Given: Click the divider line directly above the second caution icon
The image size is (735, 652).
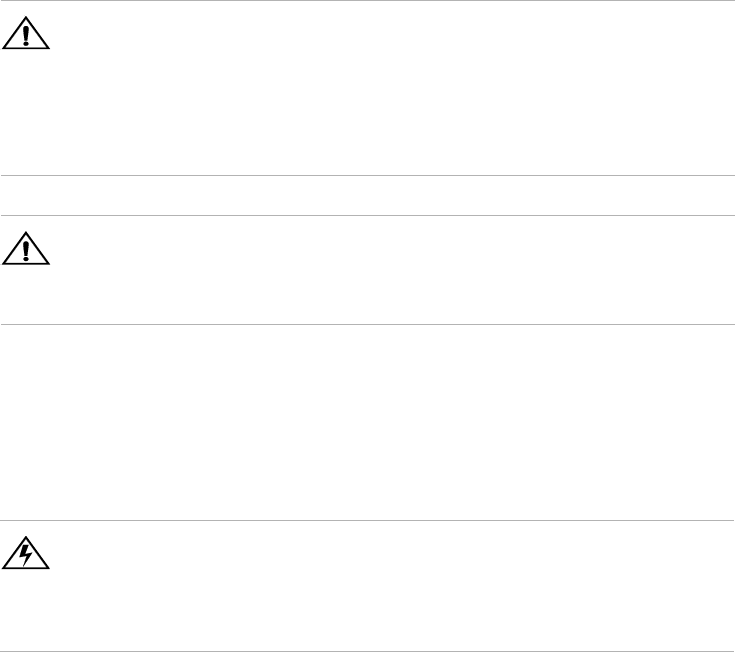Looking at the screenshot, I should click(x=367, y=216).
